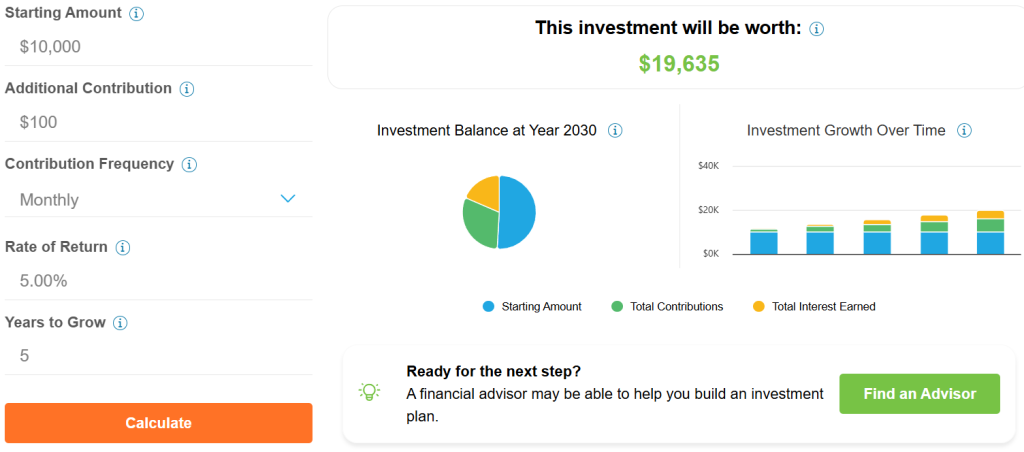Image resolution: width=1024 pixels, height=452 pixels.
Task: Click the lightbulb icon in advisor banner
Action: pos(370,391)
